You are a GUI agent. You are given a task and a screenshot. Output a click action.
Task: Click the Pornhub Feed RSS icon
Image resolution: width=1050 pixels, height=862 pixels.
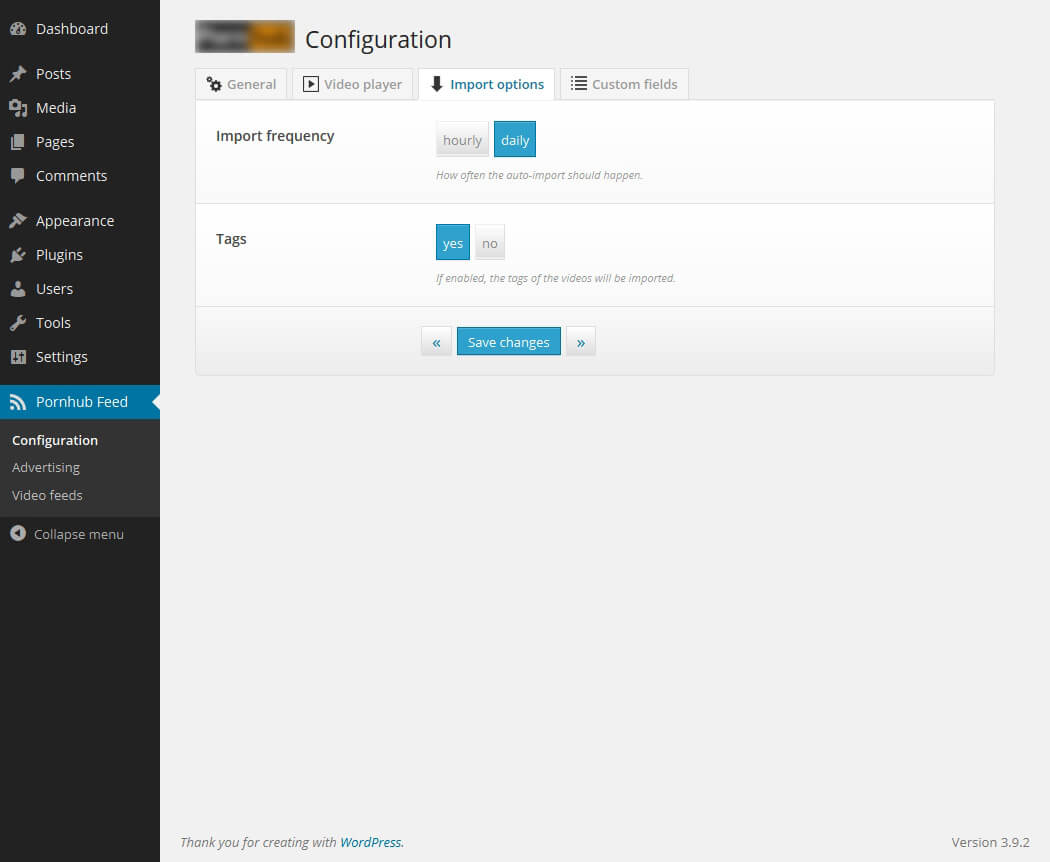point(18,402)
